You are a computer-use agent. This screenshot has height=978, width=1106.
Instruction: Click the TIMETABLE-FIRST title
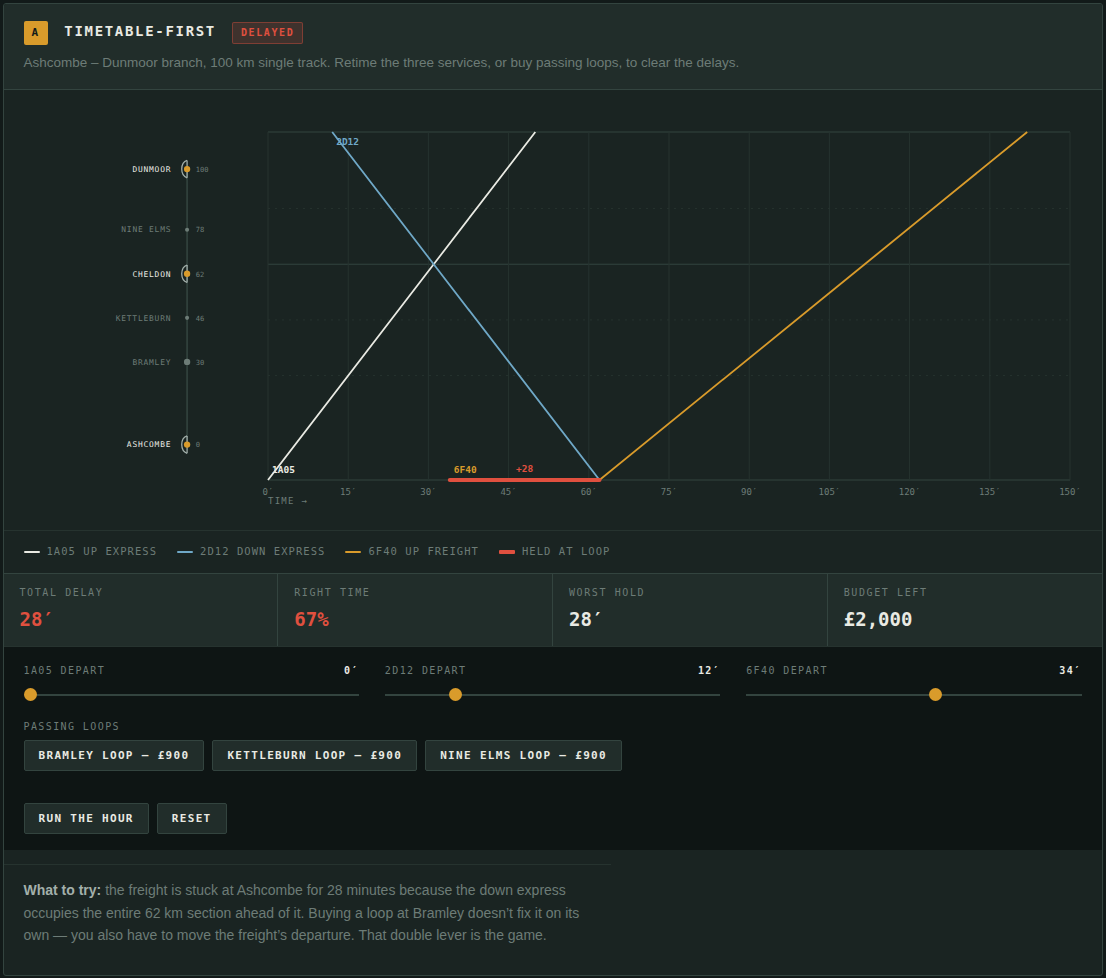[140, 32]
